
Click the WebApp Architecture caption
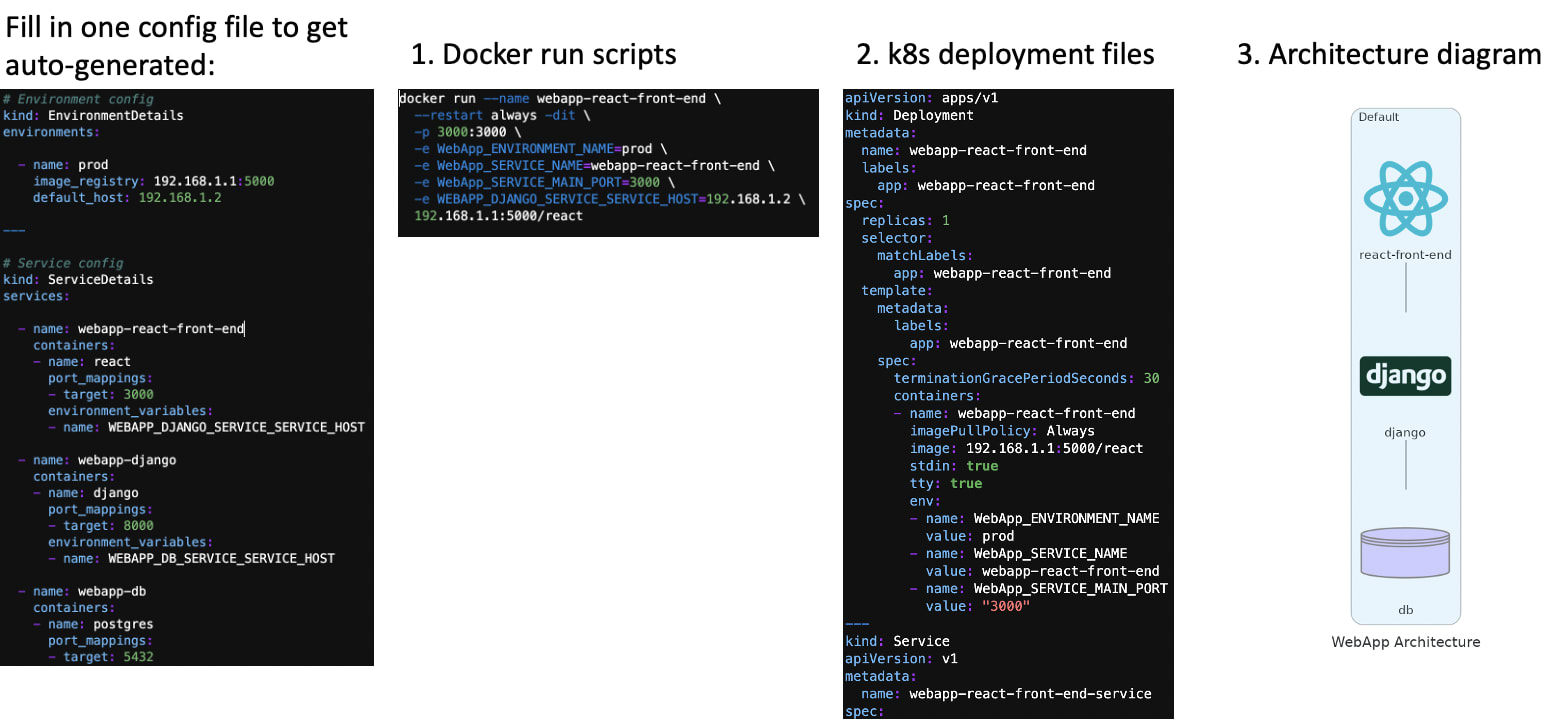pyautogui.click(x=1405, y=642)
